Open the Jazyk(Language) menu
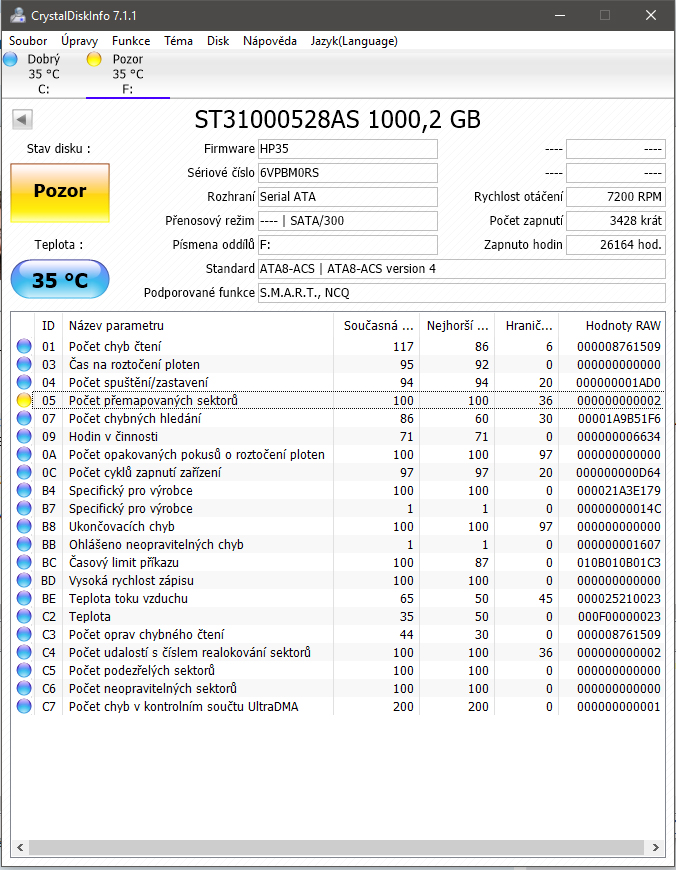 (x=354, y=41)
